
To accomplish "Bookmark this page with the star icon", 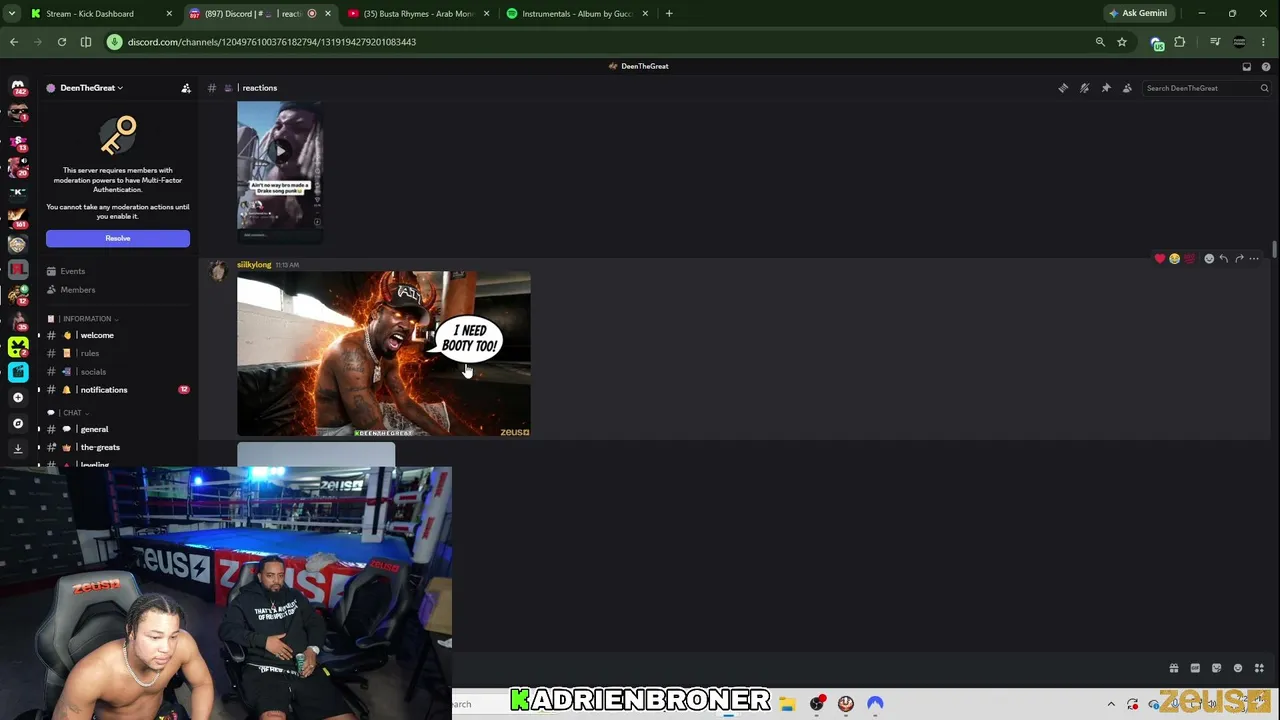I will (1122, 42).
